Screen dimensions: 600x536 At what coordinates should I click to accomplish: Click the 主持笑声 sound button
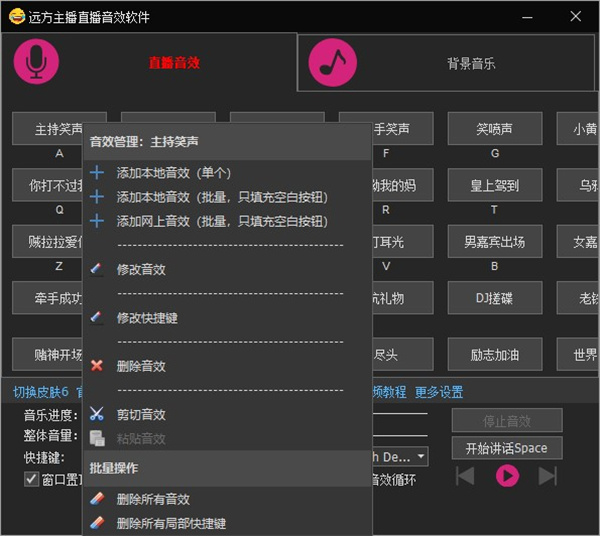coord(47,129)
